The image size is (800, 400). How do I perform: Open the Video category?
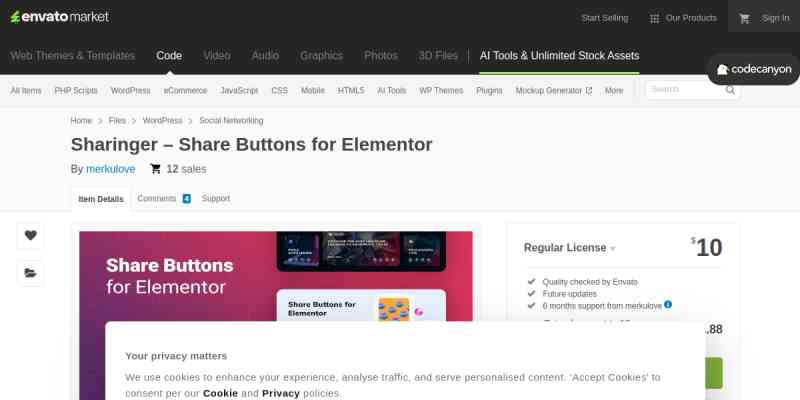[x=217, y=56]
